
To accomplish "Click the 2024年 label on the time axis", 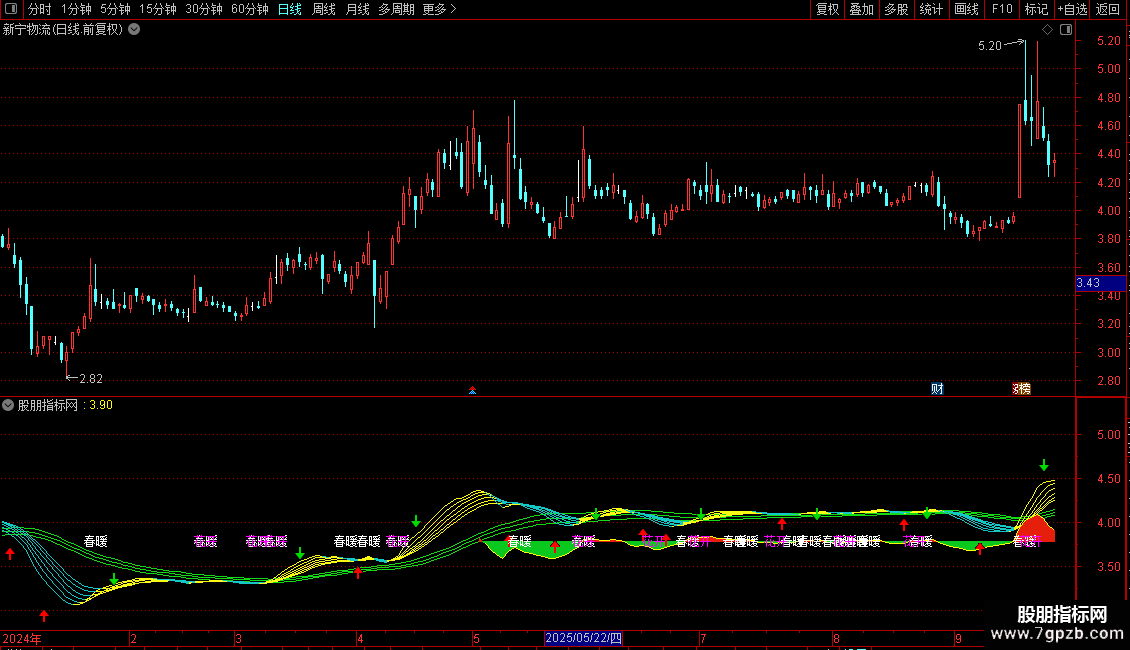I will (x=22, y=638).
